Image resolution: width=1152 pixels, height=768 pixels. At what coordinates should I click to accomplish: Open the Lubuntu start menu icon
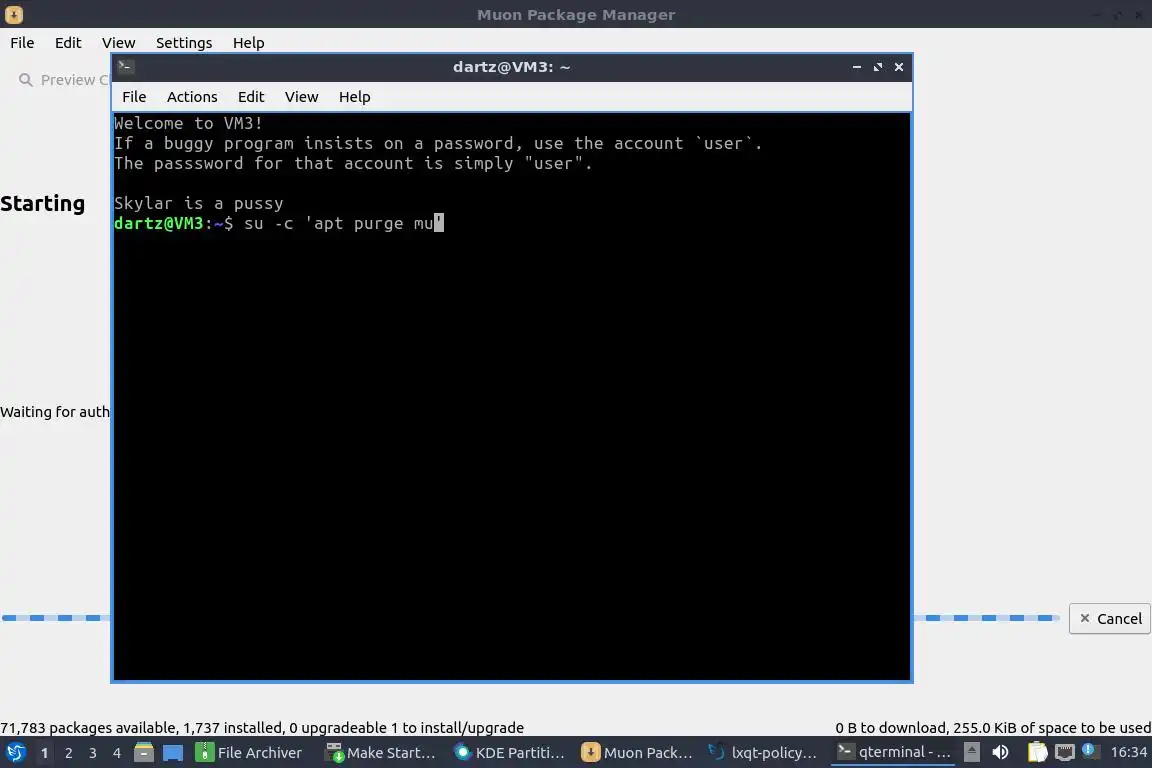pyautogui.click(x=15, y=753)
